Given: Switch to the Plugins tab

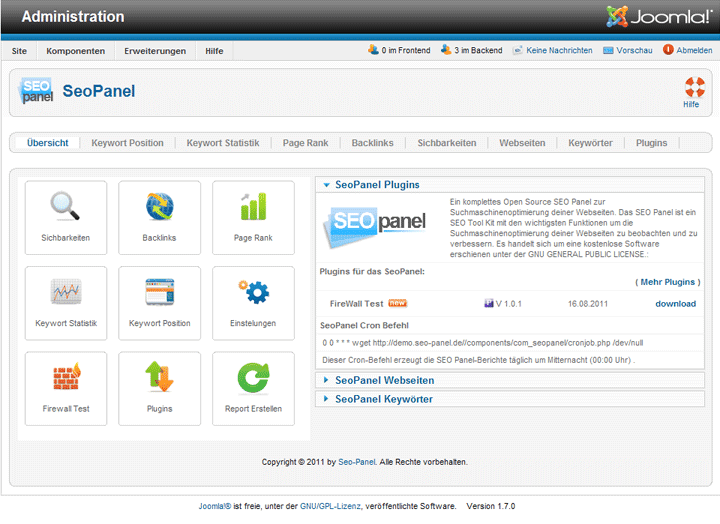Looking at the screenshot, I should pos(652,143).
